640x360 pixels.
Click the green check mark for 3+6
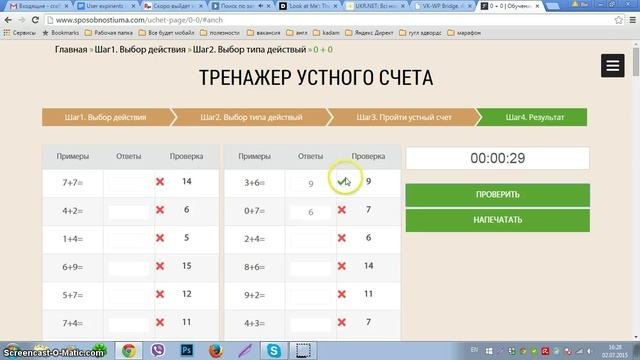[x=342, y=182]
